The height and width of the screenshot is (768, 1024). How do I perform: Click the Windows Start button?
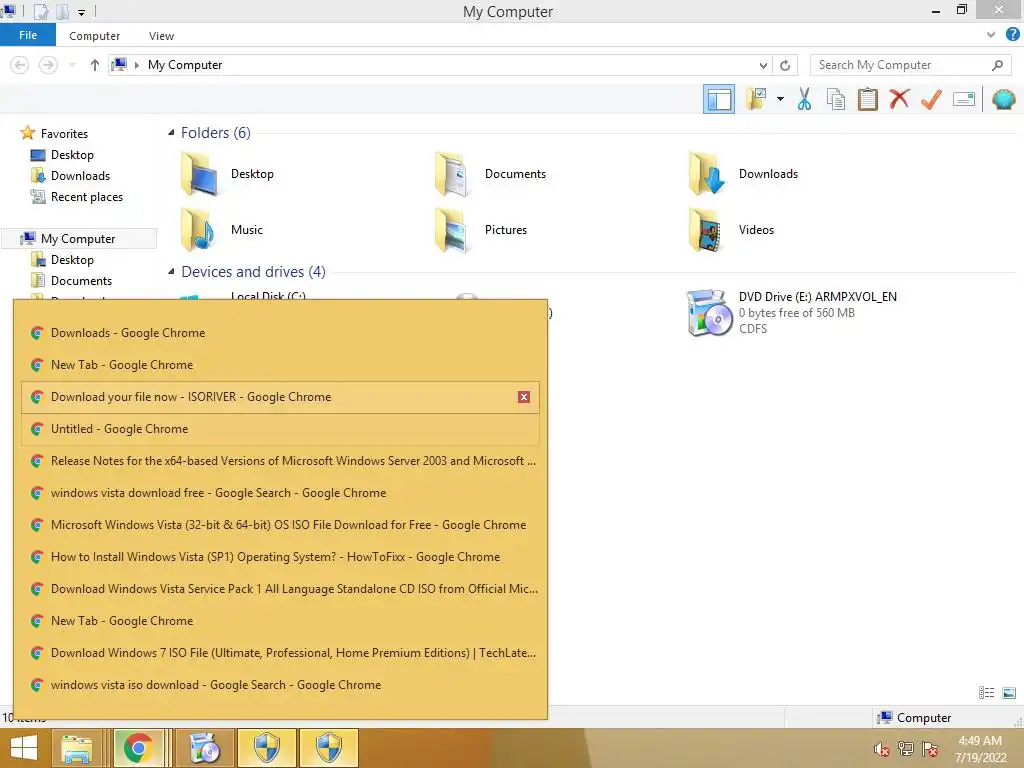point(24,748)
